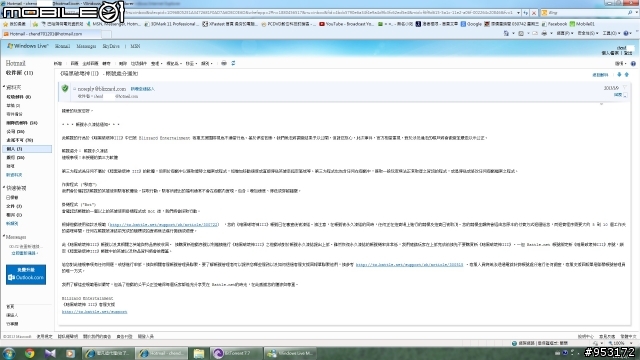
Task: Open the file explorer folder on taskbar
Action: click(199, 353)
